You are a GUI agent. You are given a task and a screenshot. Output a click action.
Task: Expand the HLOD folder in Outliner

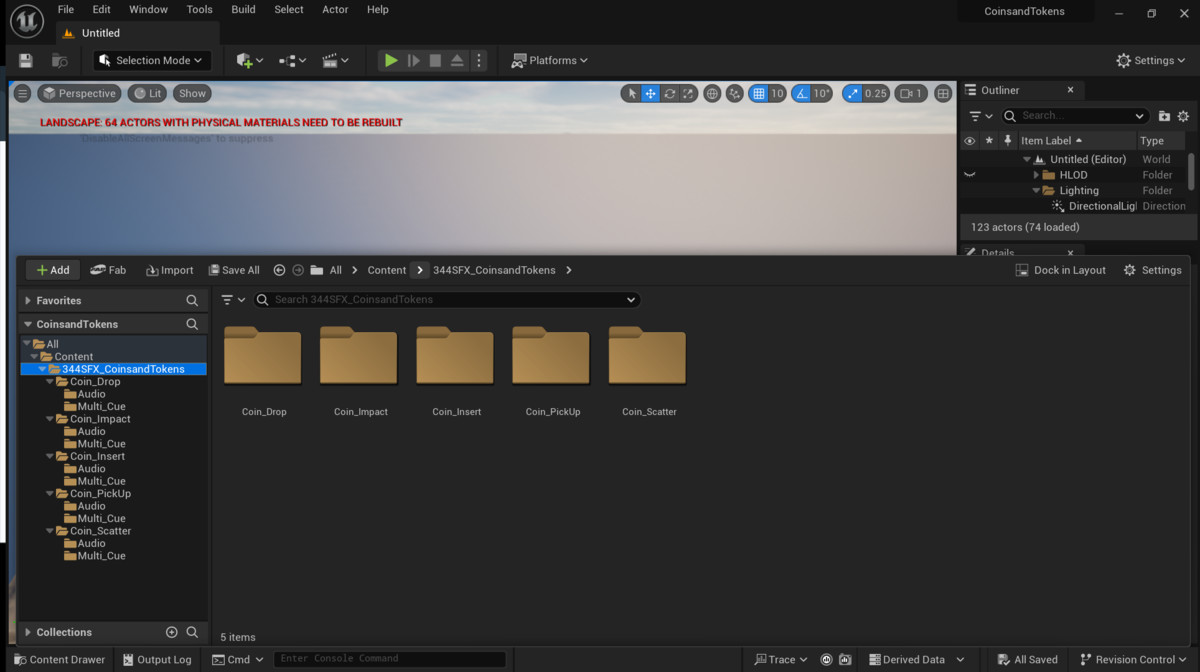(1036, 175)
